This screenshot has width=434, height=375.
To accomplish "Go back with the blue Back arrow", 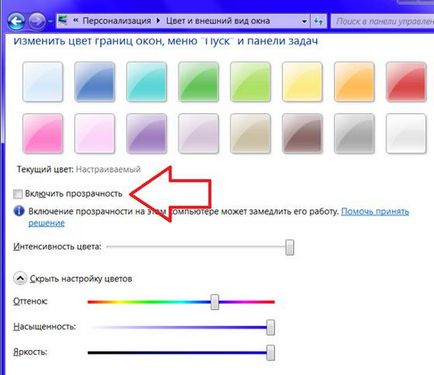I will pyautogui.click(x=16, y=21).
